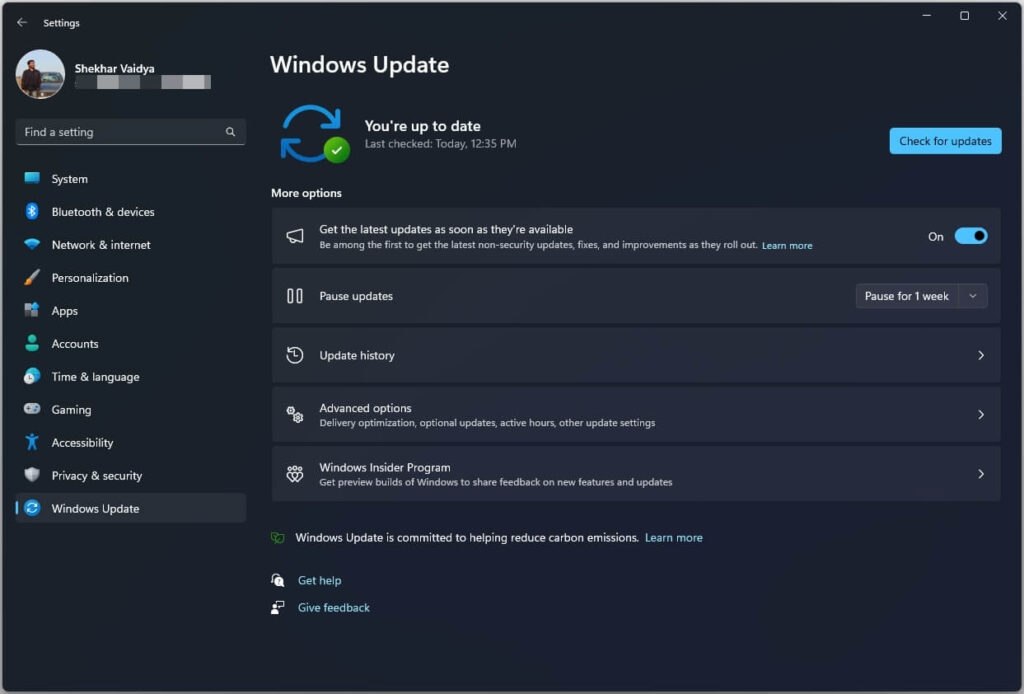
Task: Select the Apps text label
Action: (65, 311)
